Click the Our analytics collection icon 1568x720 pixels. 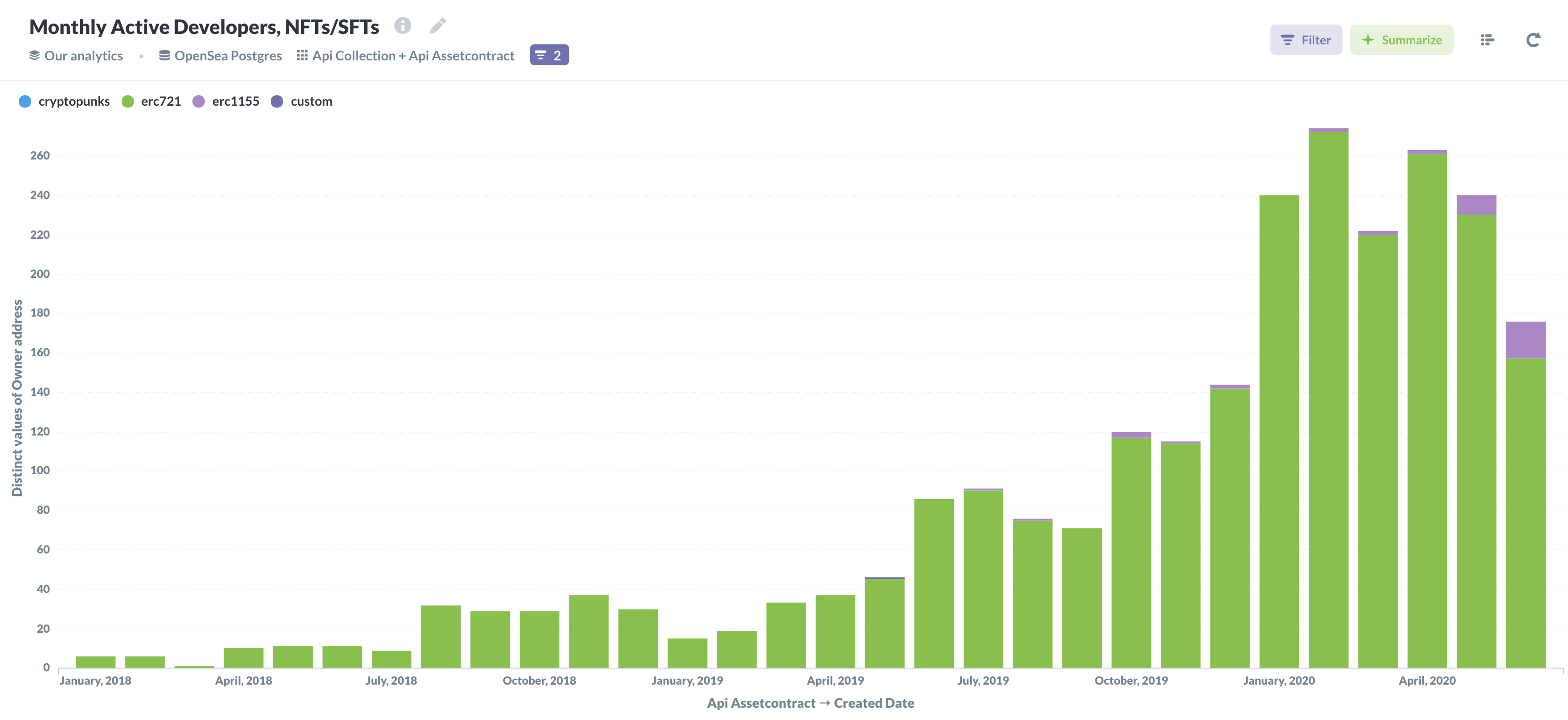coord(34,55)
